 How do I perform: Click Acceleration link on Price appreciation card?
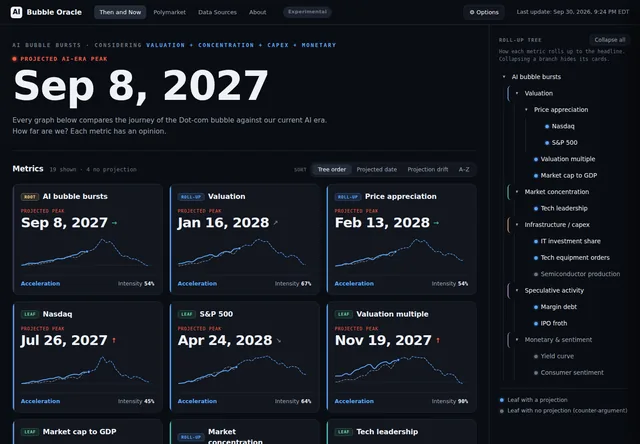coord(354,284)
